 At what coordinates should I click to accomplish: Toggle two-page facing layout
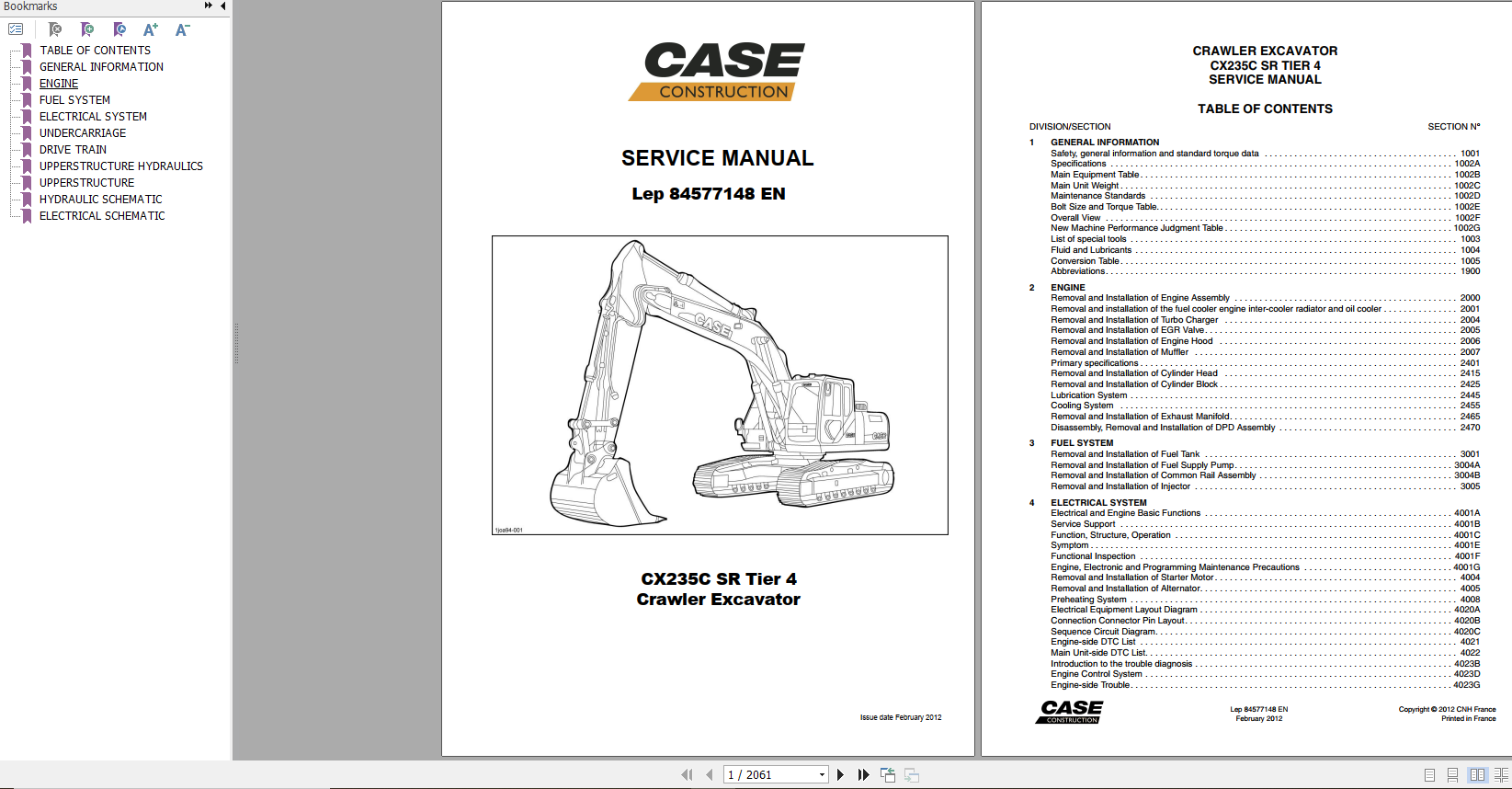(1477, 775)
